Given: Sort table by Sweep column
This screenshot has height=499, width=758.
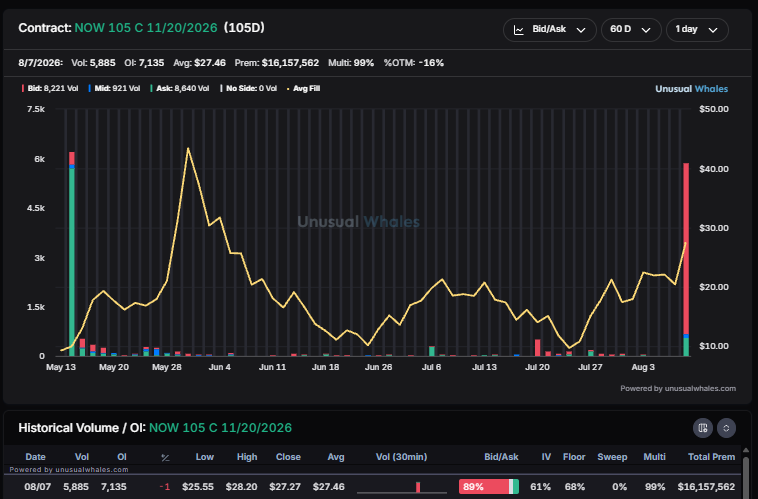Looking at the screenshot, I should point(612,457).
